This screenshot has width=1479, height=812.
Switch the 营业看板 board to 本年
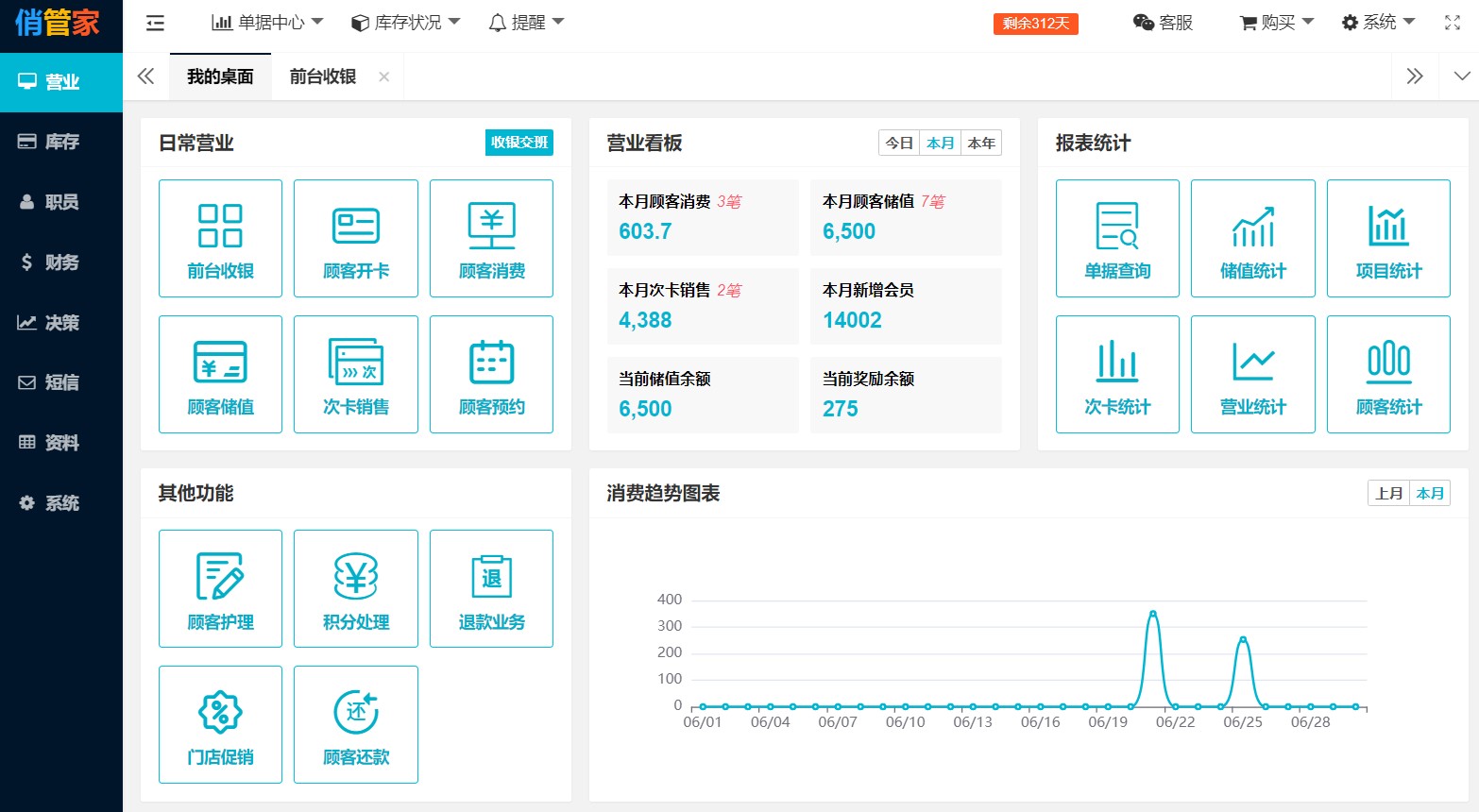(x=981, y=143)
